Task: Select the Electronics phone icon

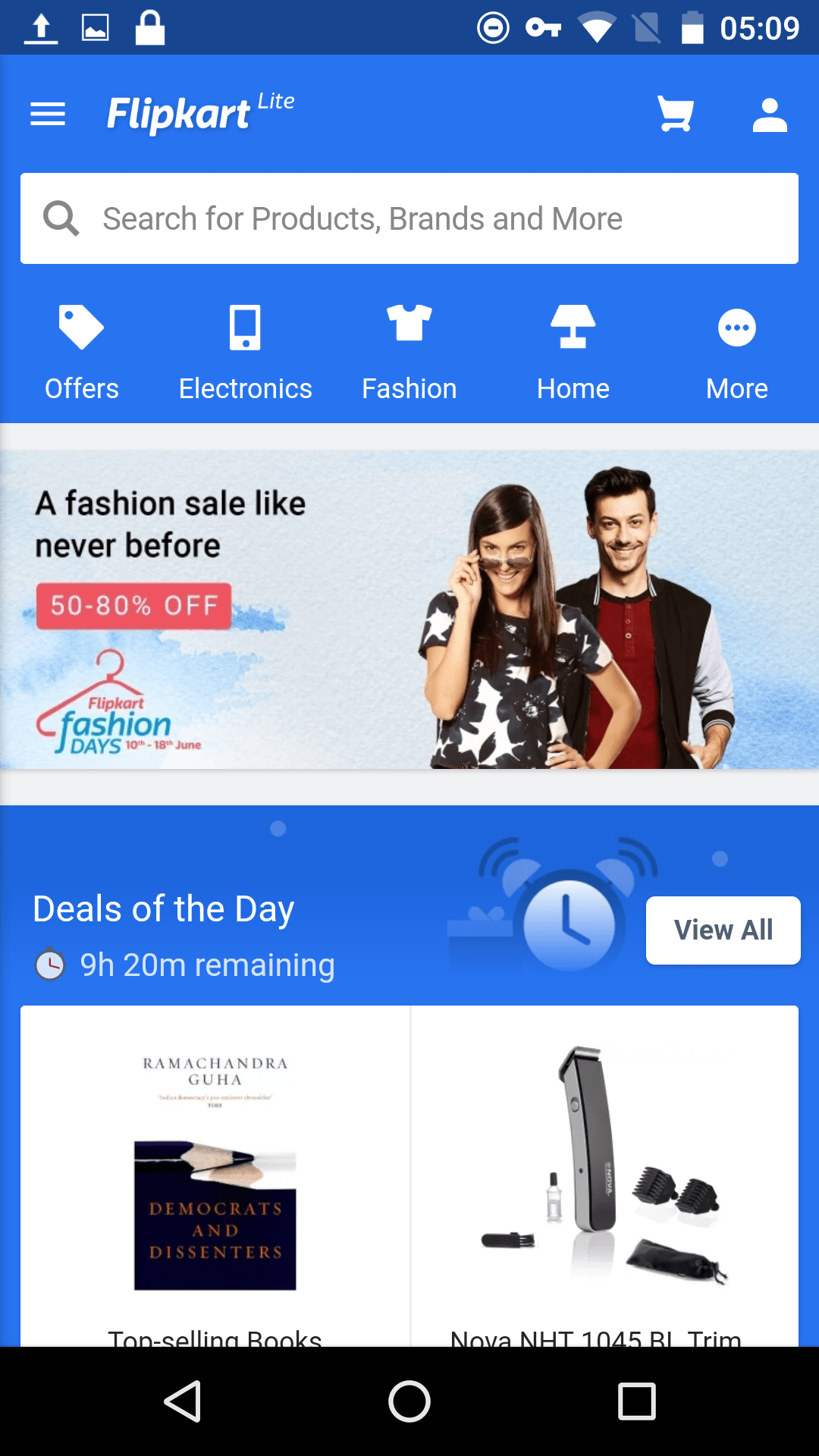Action: (245, 328)
